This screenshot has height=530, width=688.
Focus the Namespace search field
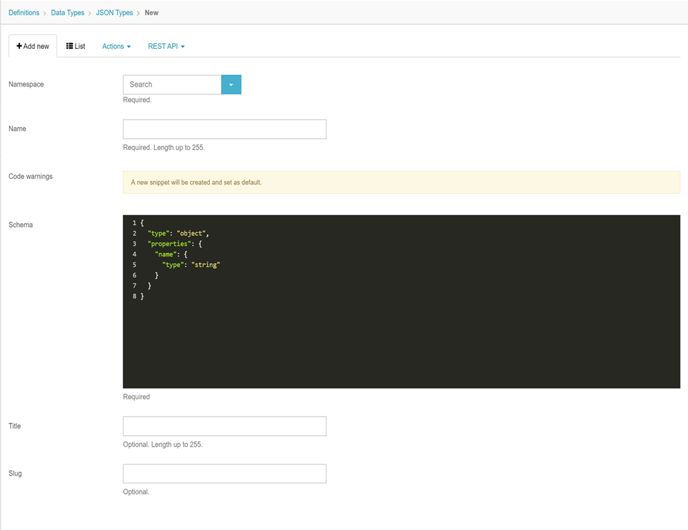click(x=172, y=85)
